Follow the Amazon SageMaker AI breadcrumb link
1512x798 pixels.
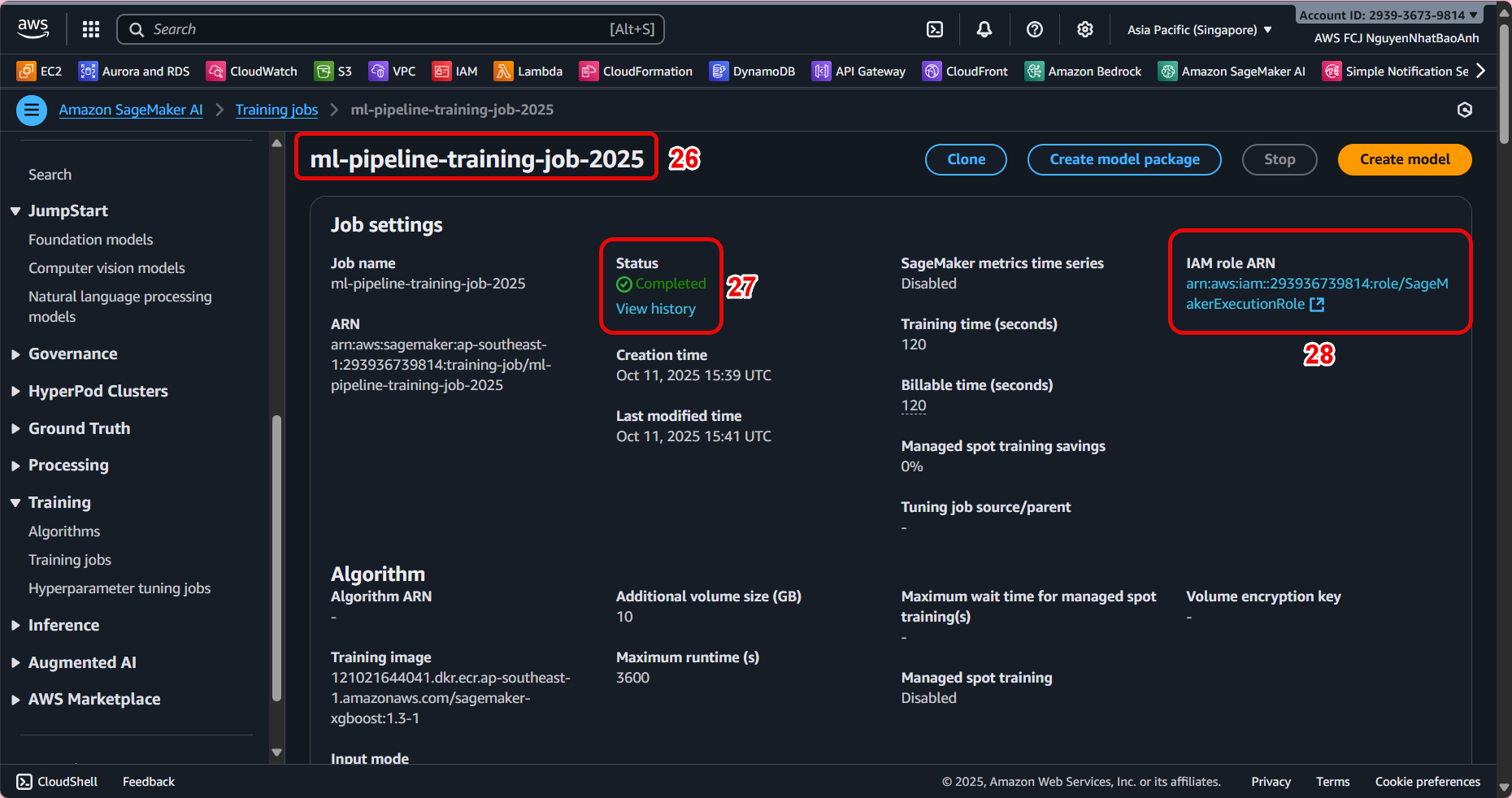[x=131, y=110]
